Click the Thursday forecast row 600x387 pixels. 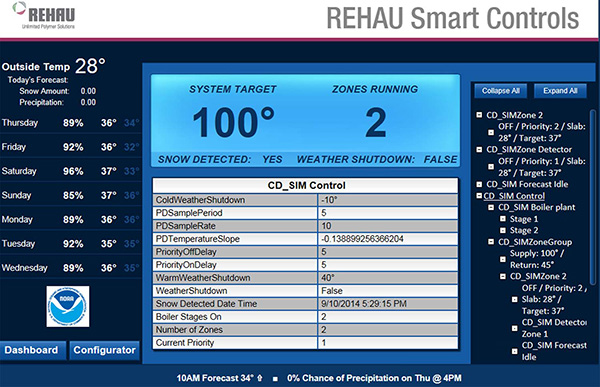pyautogui.click(x=71, y=123)
